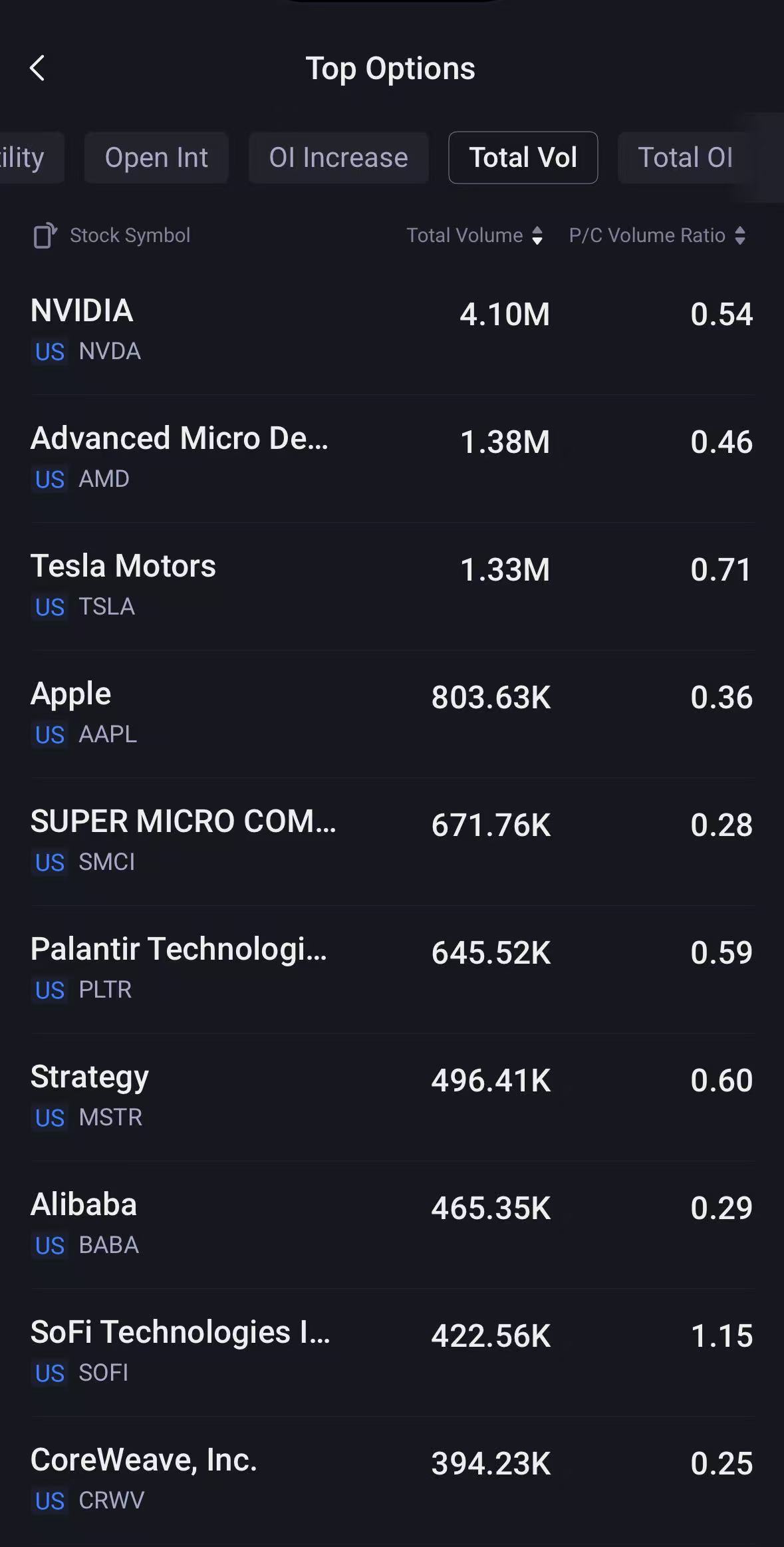This screenshot has width=784, height=1547.
Task: Click the Stock Symbol column header
Action: point(130,235)
